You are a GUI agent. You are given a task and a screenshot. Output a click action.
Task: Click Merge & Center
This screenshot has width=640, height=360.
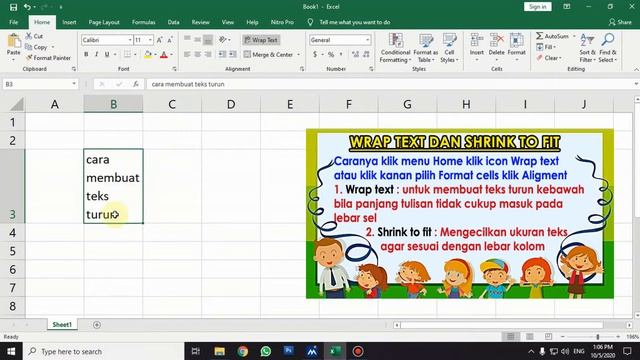[269, 54]
